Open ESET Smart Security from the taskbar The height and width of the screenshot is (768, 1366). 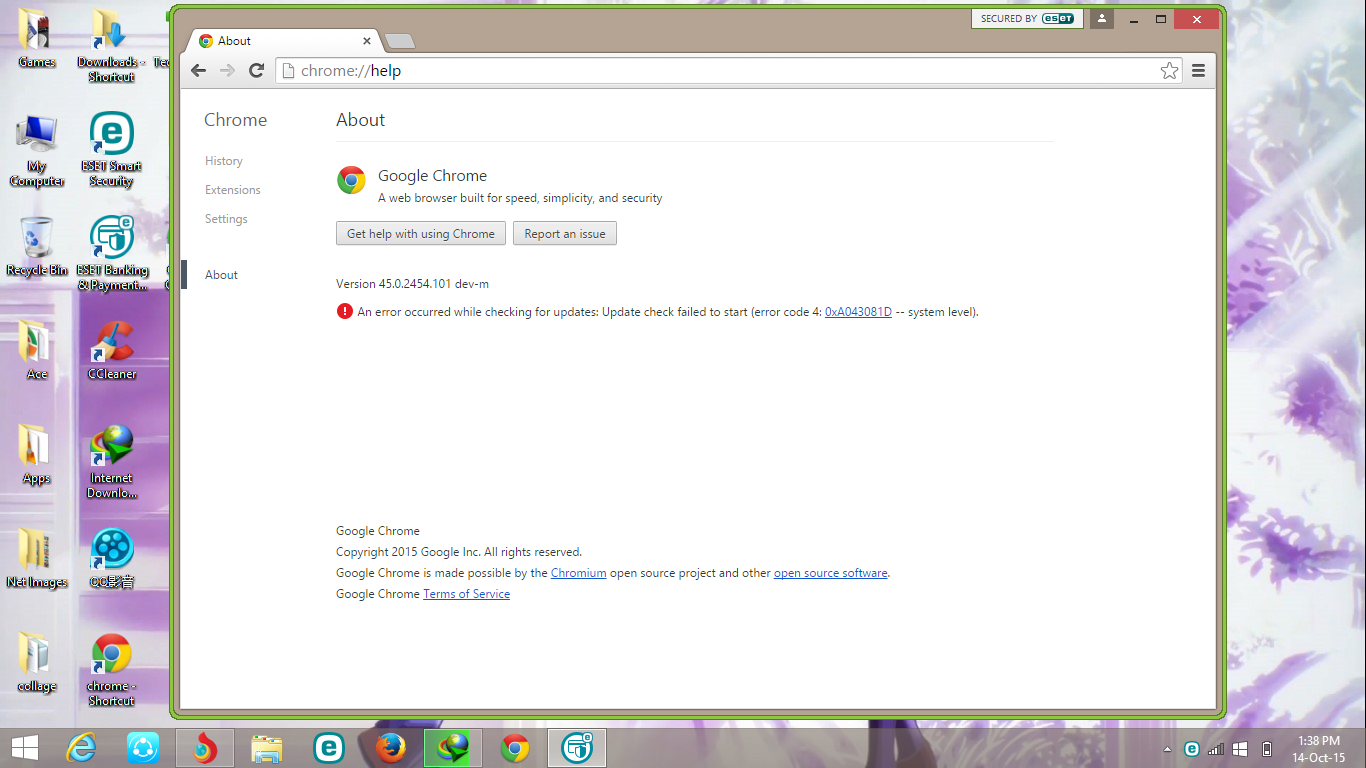329,748
